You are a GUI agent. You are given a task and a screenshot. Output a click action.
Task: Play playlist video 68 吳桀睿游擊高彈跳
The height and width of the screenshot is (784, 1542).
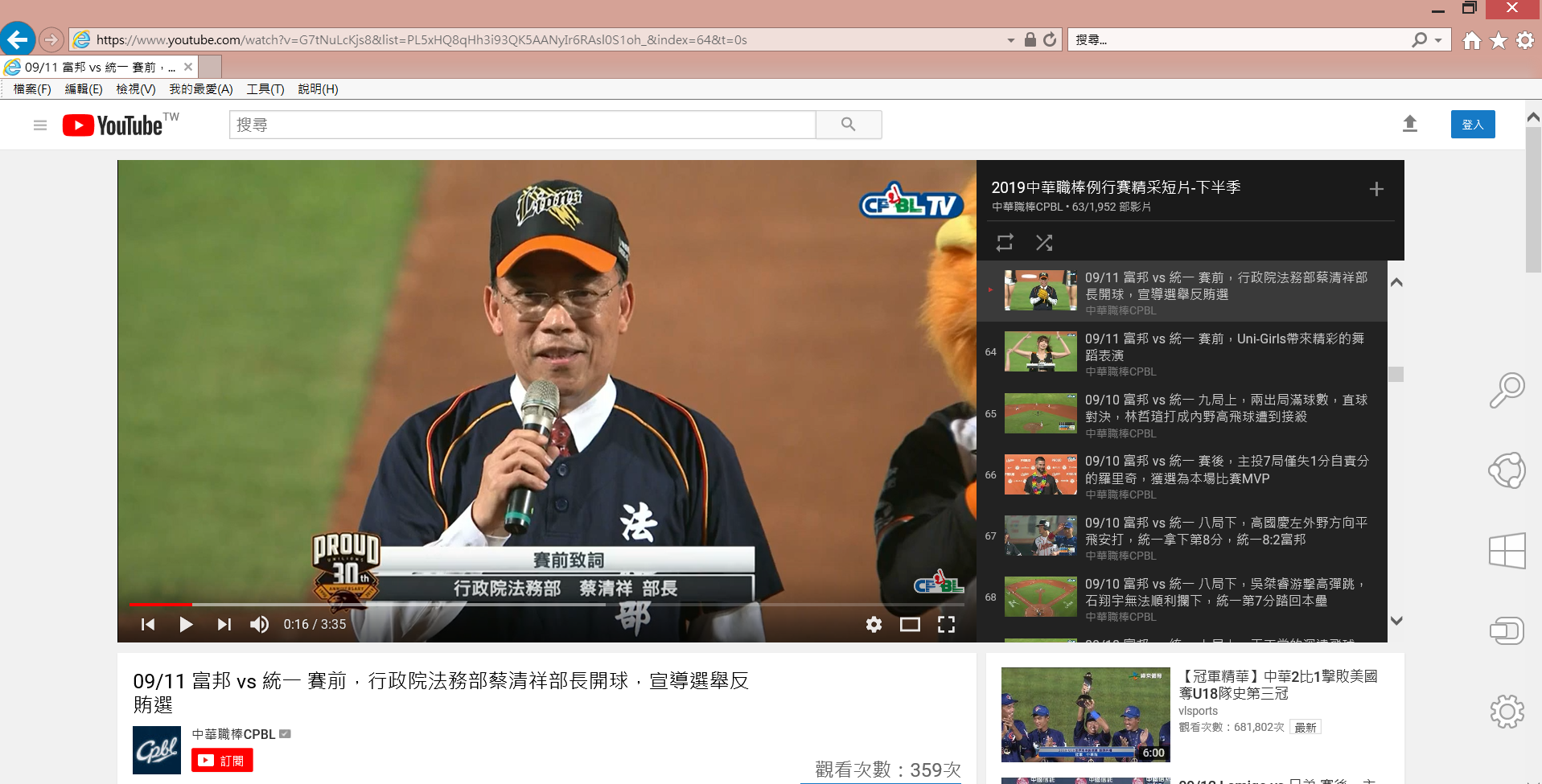pos(1182,597)
